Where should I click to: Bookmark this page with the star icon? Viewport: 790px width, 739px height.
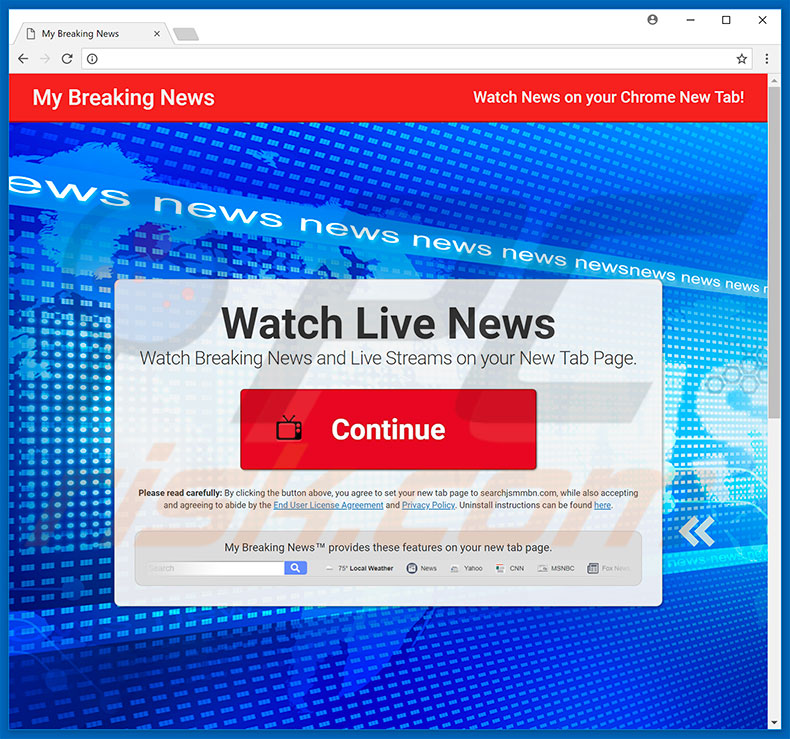741,59
